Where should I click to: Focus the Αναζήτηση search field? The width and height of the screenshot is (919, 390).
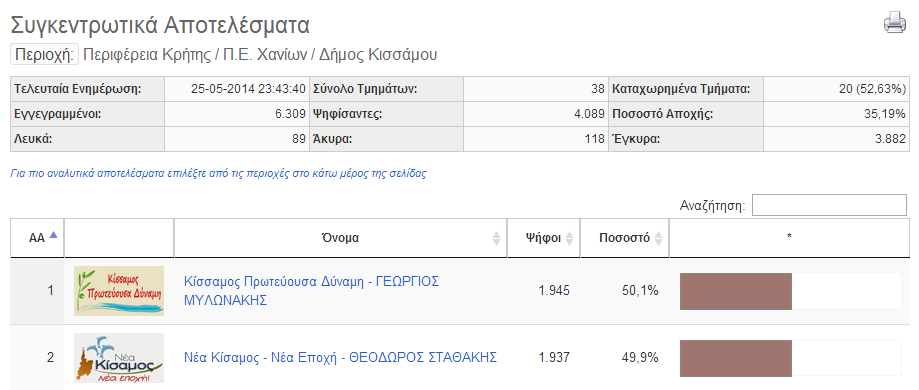(829, 205)
